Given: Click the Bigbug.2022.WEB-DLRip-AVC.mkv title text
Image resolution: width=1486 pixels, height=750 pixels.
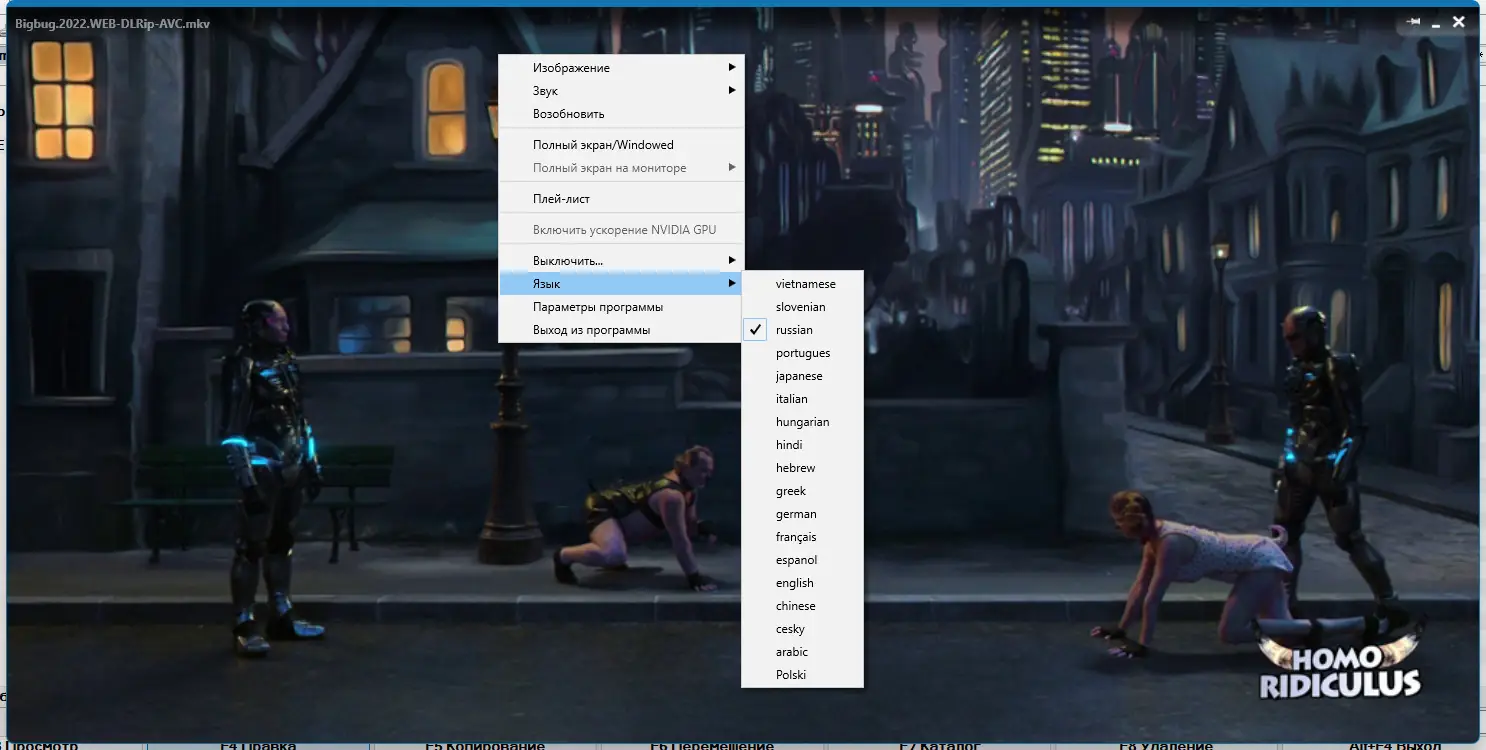Looking at the screenshot, I should (113, 23).
